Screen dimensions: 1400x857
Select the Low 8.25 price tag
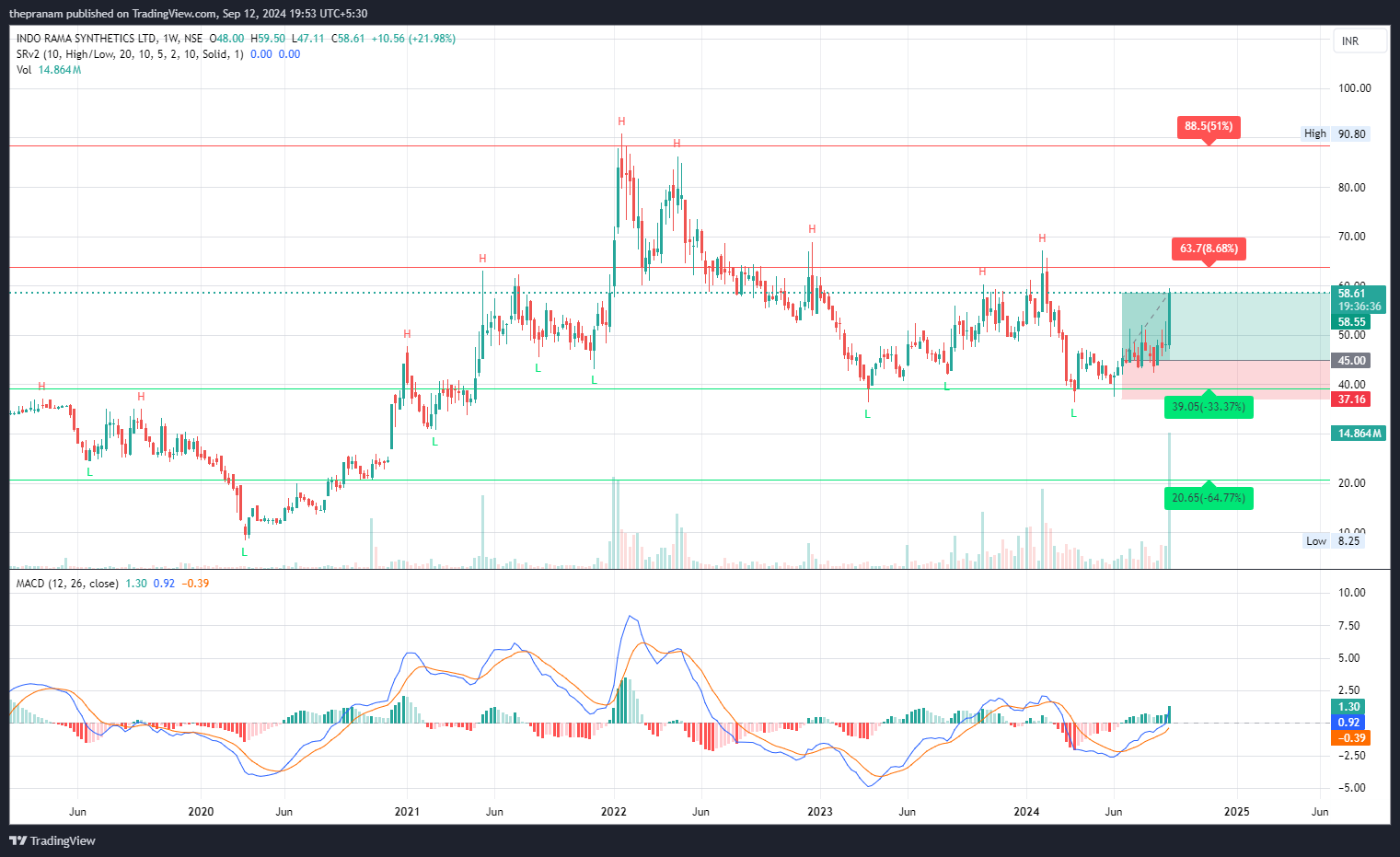coord(1334,540)
